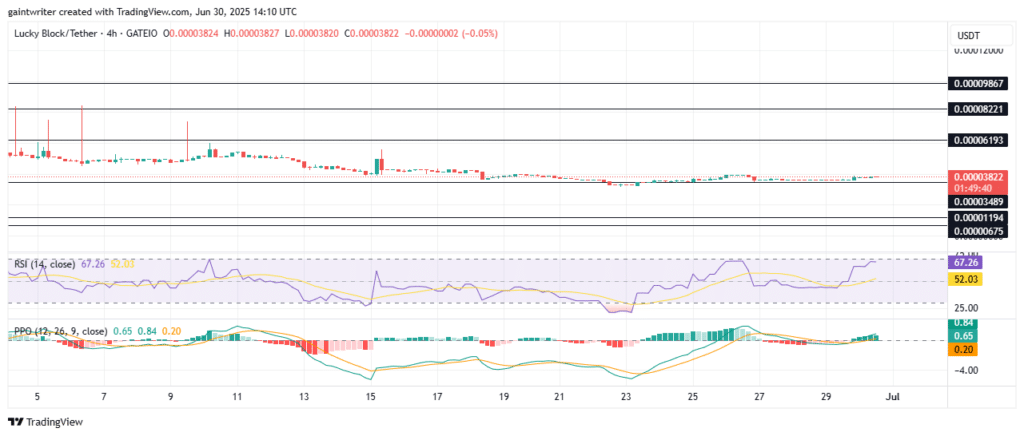Screen dimensions: 1024x436
Task: Click the 25.00 RSI axis tick
Action: [966, 307]
